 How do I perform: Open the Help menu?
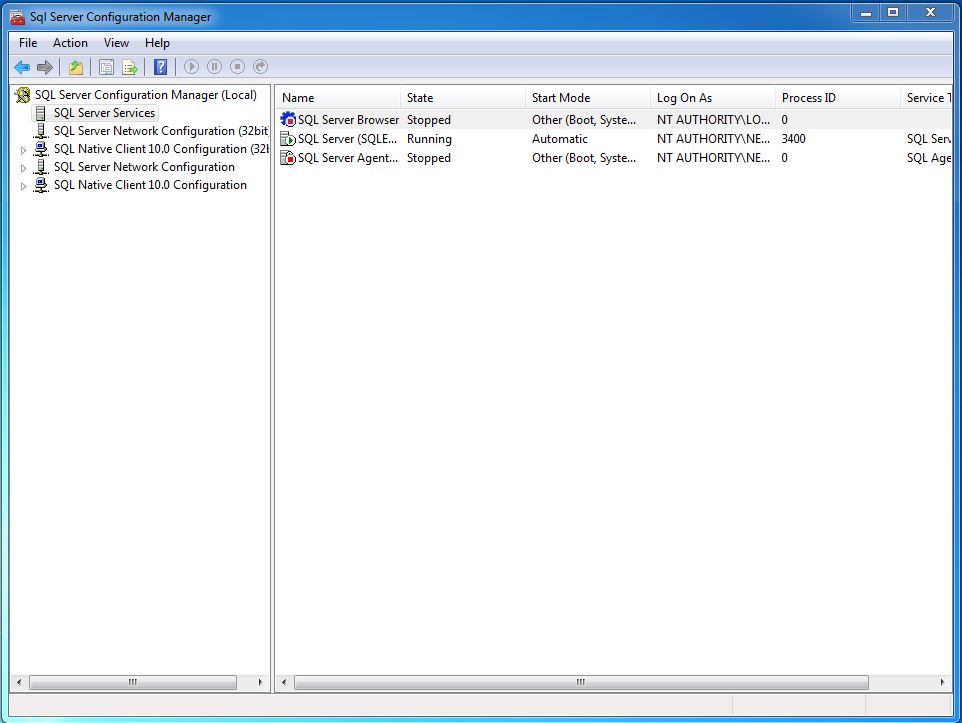[x=157, y=43]
